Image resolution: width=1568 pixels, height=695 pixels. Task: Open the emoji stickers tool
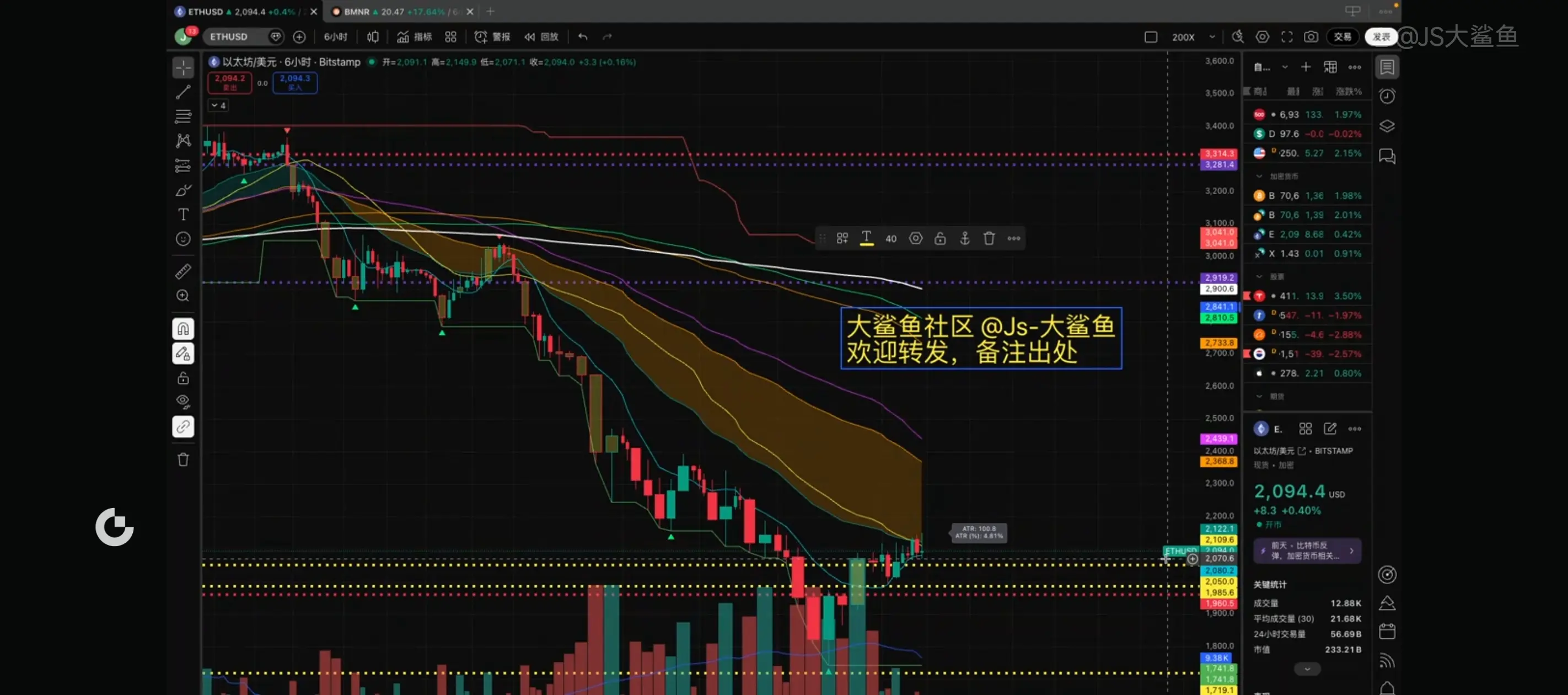click(x=183, y=239)
